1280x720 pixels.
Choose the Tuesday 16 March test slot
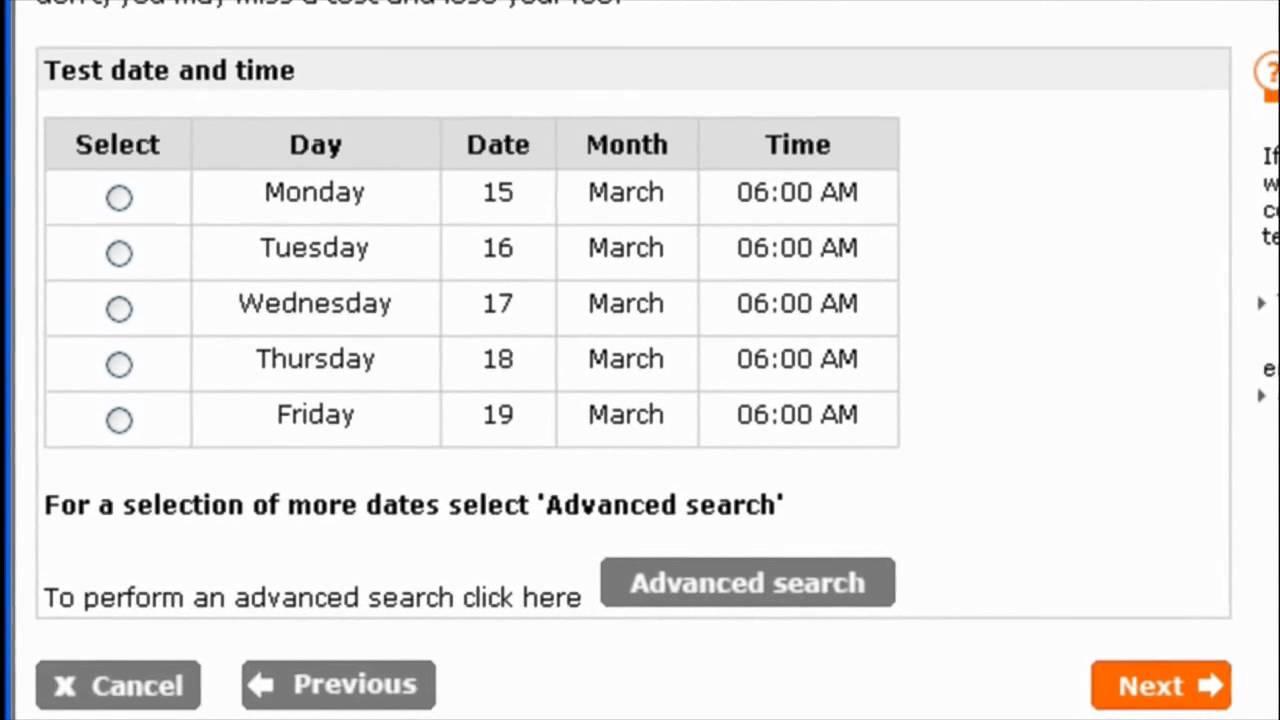click(119, 254)
